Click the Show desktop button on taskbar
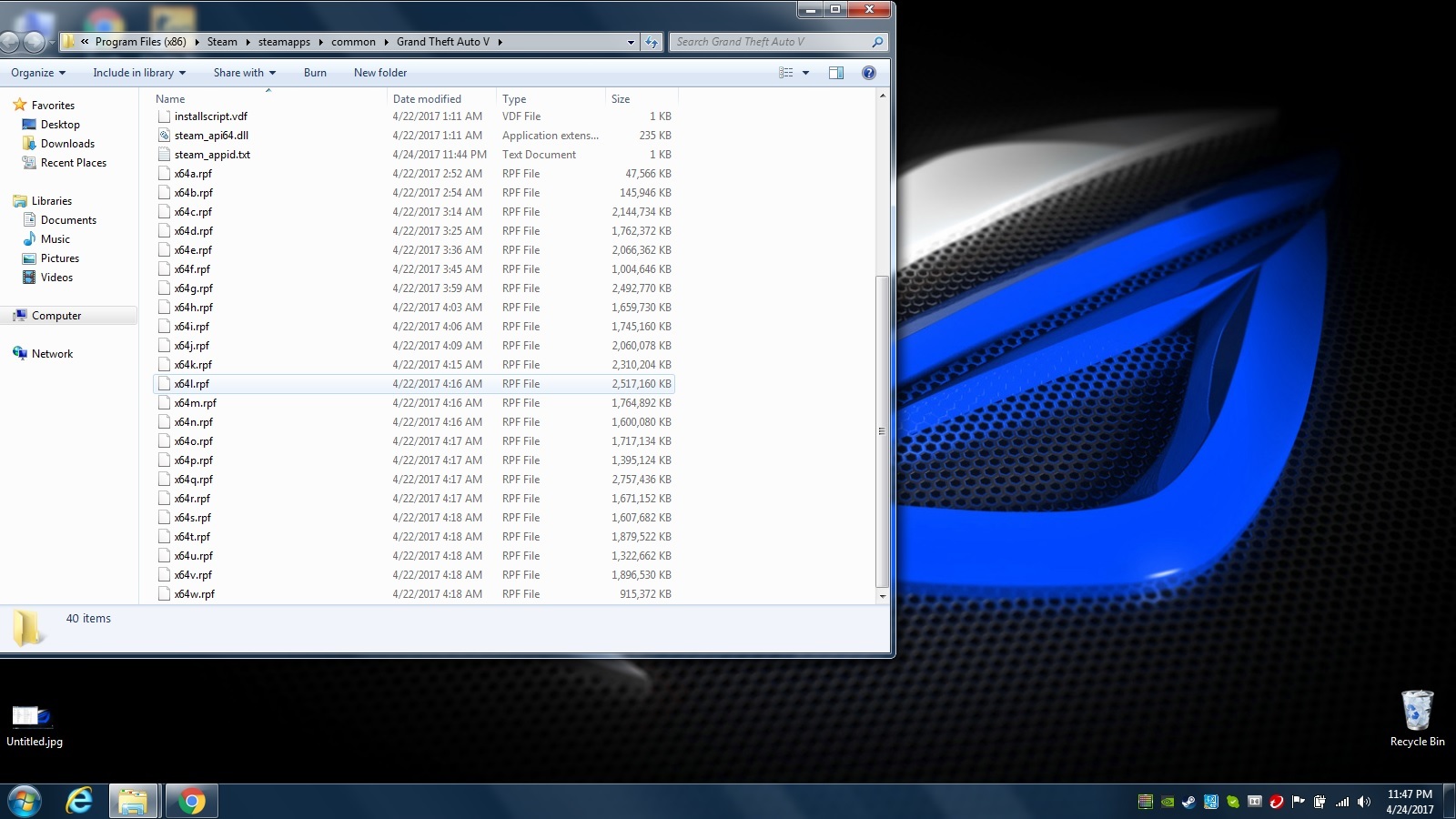The image size is (1456, 819). coord(1450,802)
